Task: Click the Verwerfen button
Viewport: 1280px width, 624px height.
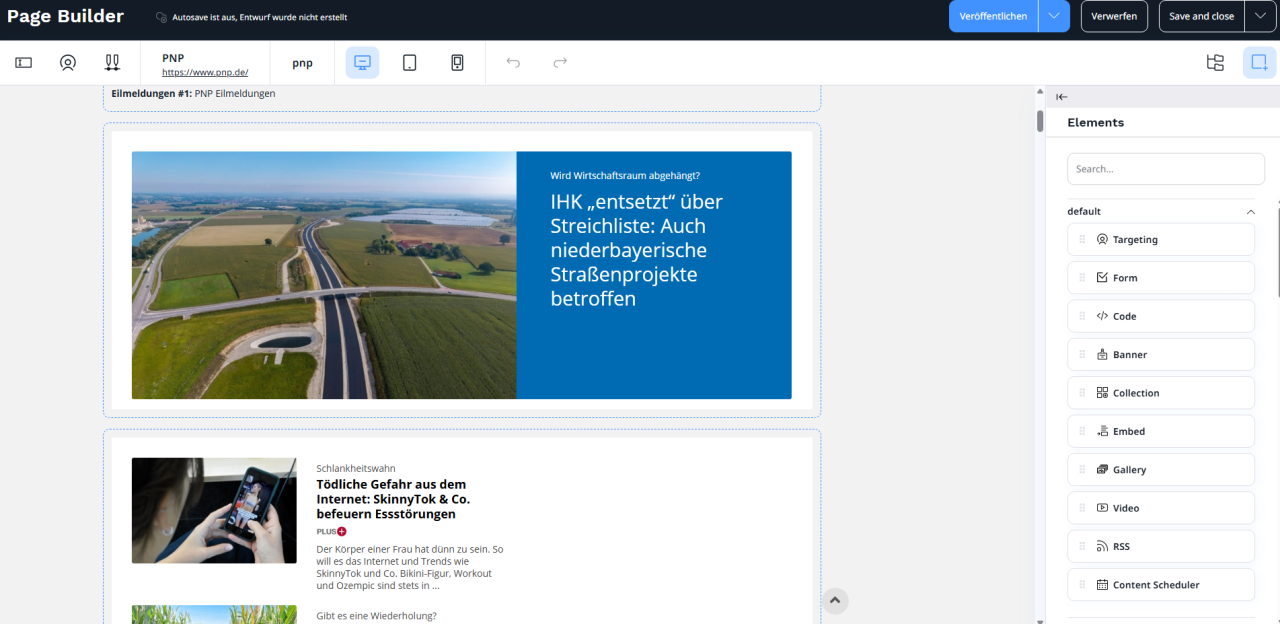Action: click(x=1114, y=16)
